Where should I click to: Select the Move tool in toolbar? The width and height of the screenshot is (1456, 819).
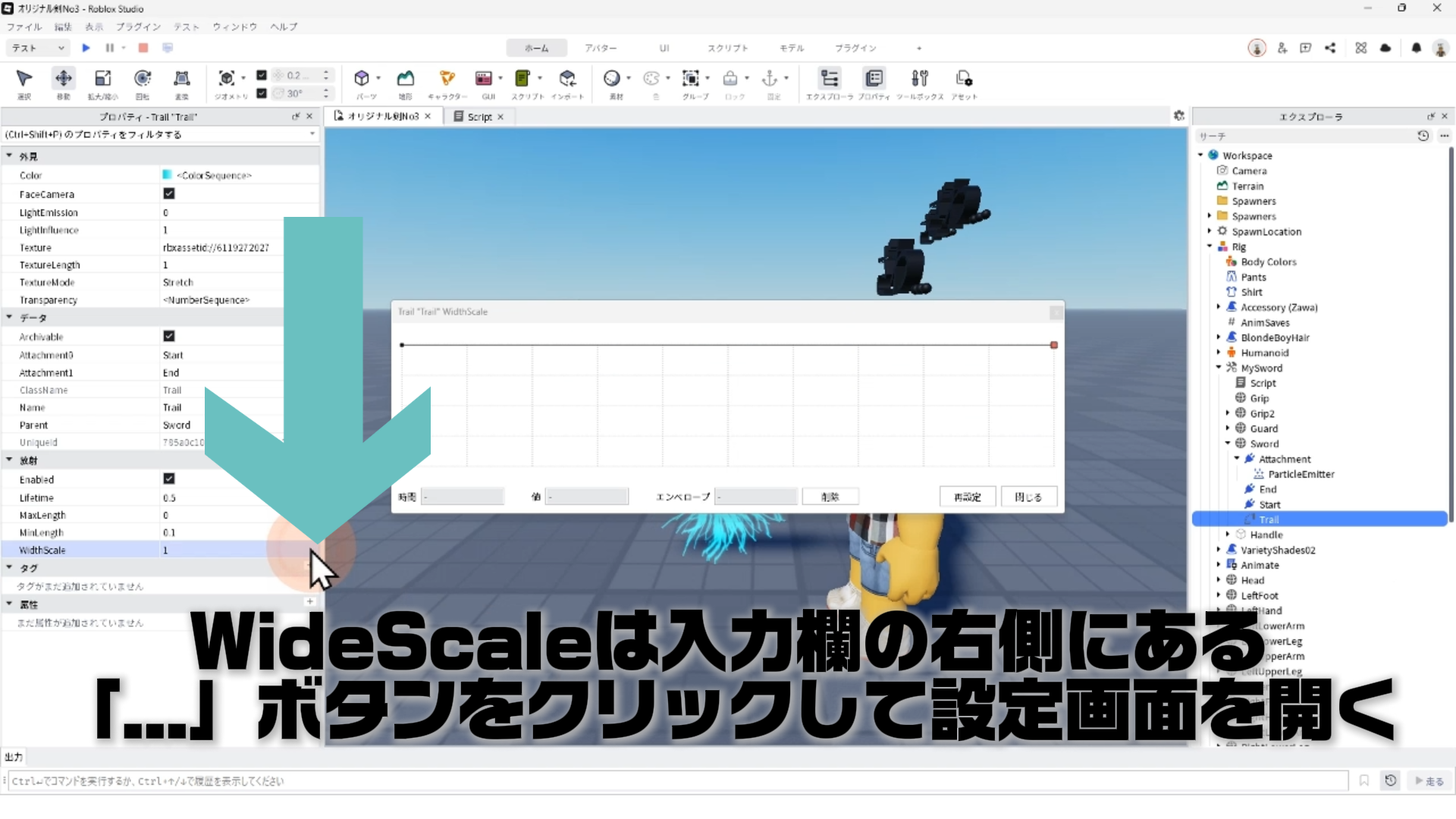click(x=64, y=78)
